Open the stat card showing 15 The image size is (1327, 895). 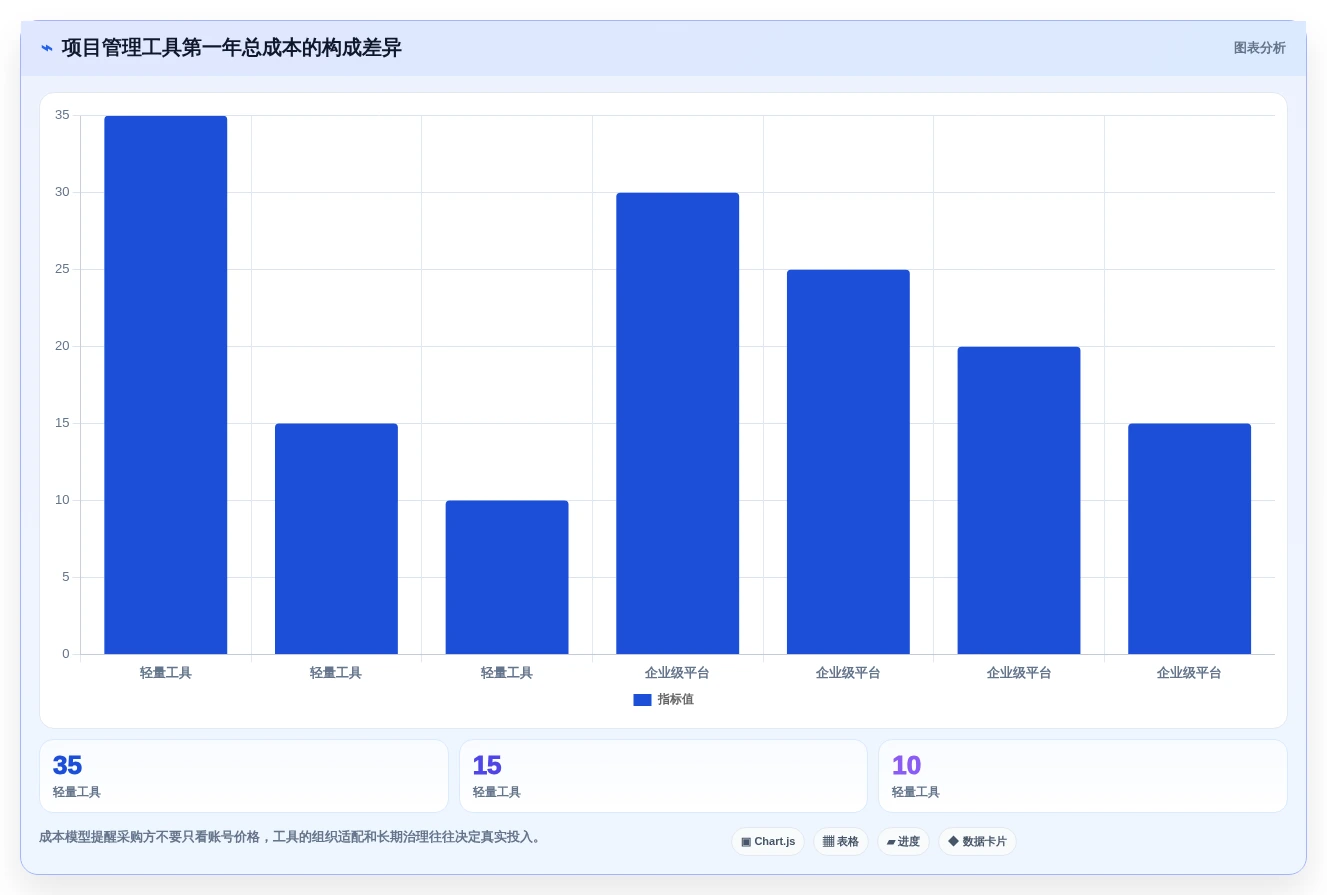[x=663, y=776]
